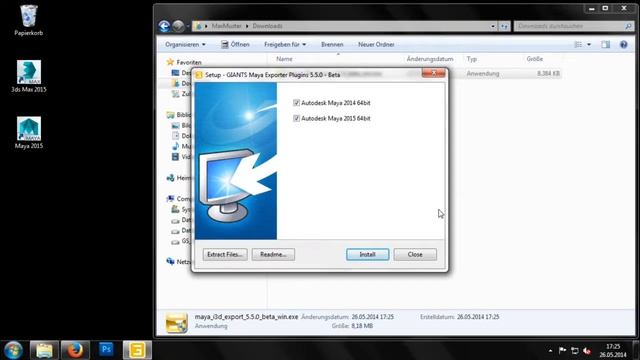Sort by the Typ column header
640x360 pixels.
[472, 59]
